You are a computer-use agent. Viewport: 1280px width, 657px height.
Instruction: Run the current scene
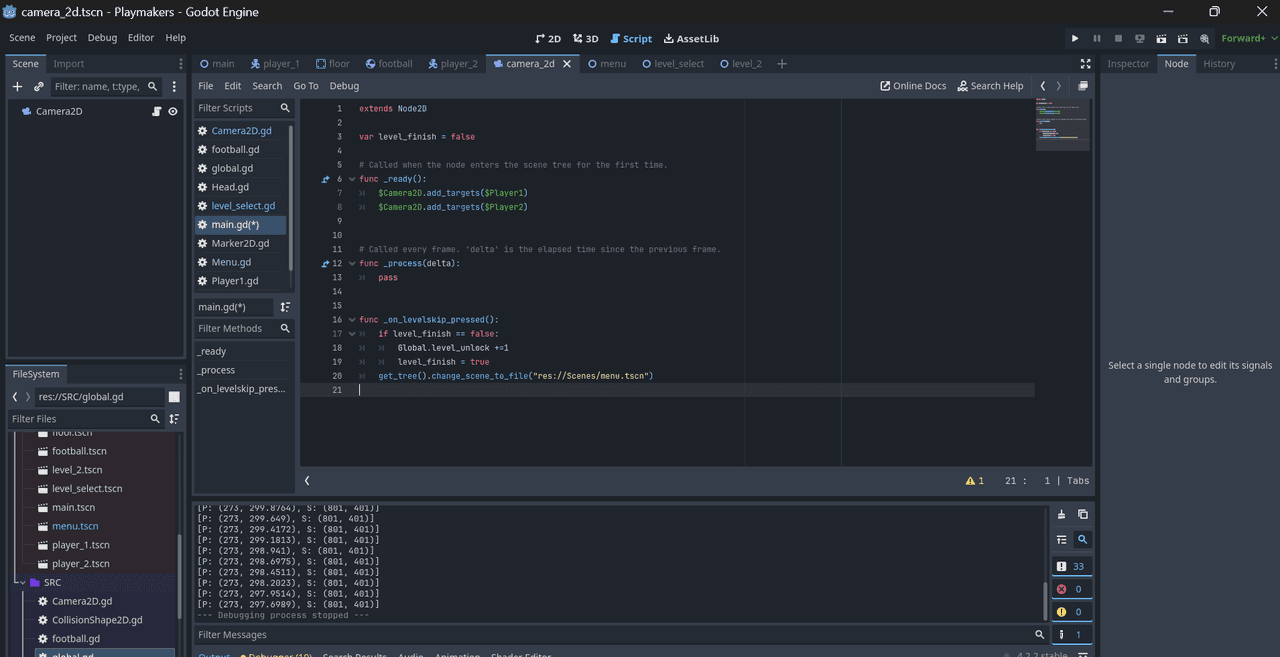tap(1161, 39)
